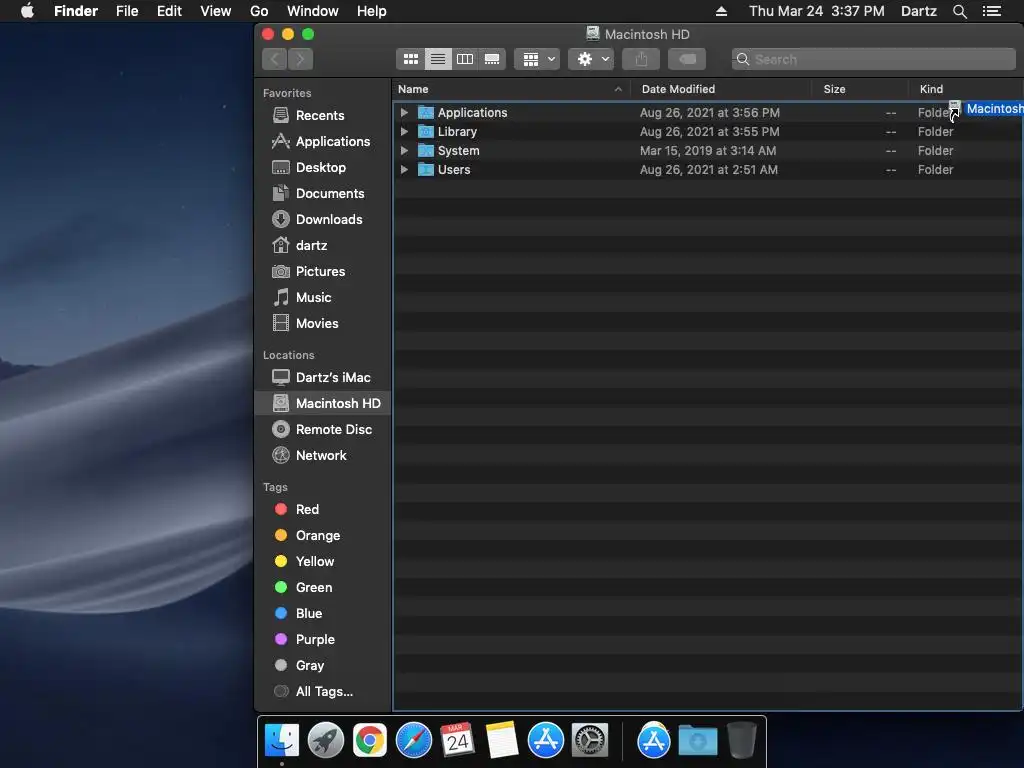Open the dartz home folder in sidebar

coord(323,246)
